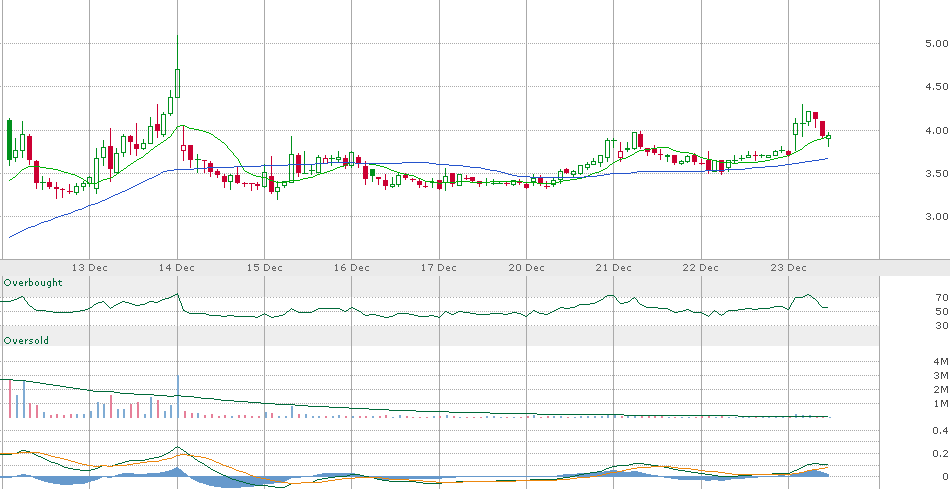Click the 14 Dec date label
This screenshot has width=950, height=489.
(x=178, y=267)
